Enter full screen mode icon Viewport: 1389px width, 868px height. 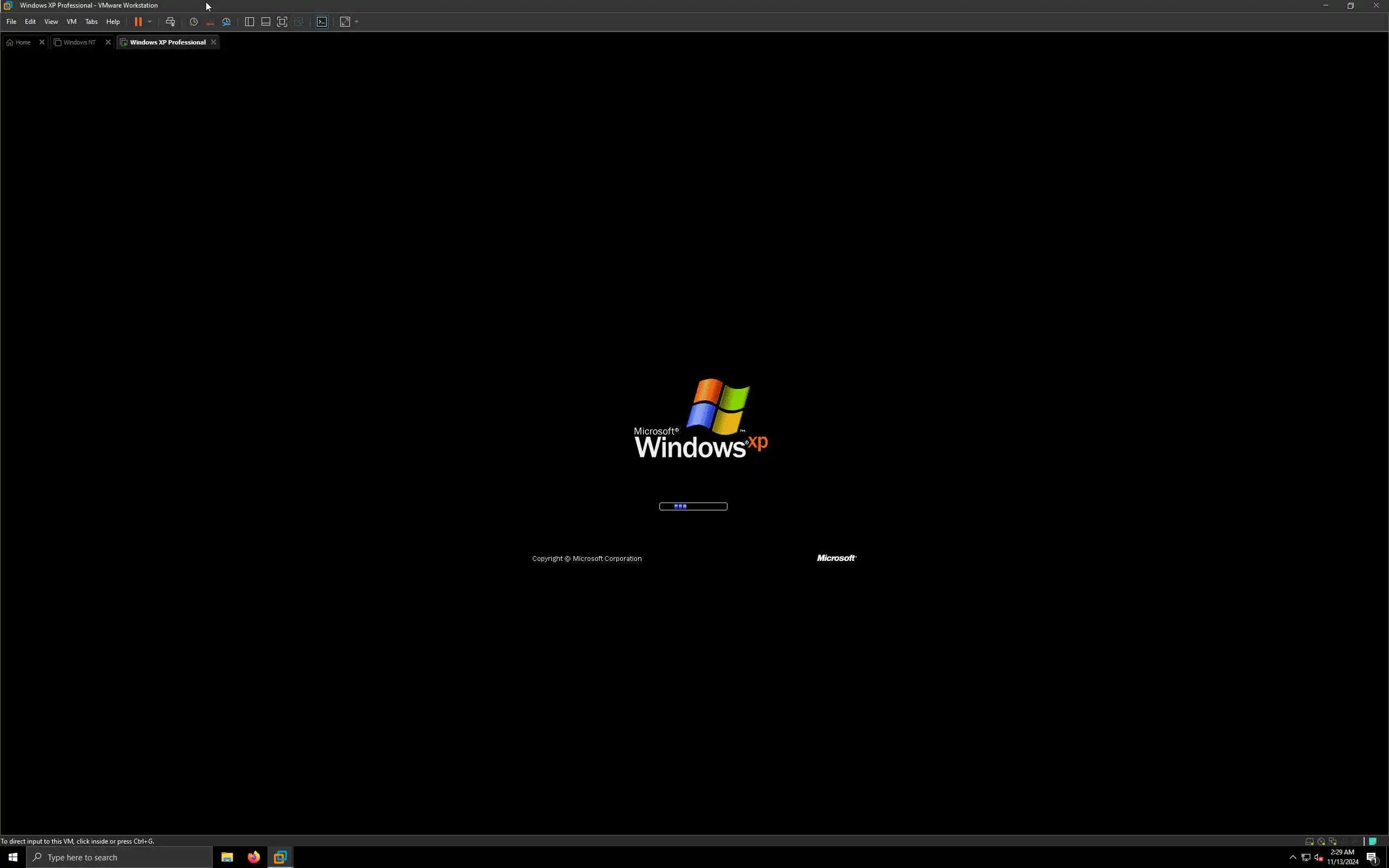[282, 22]
